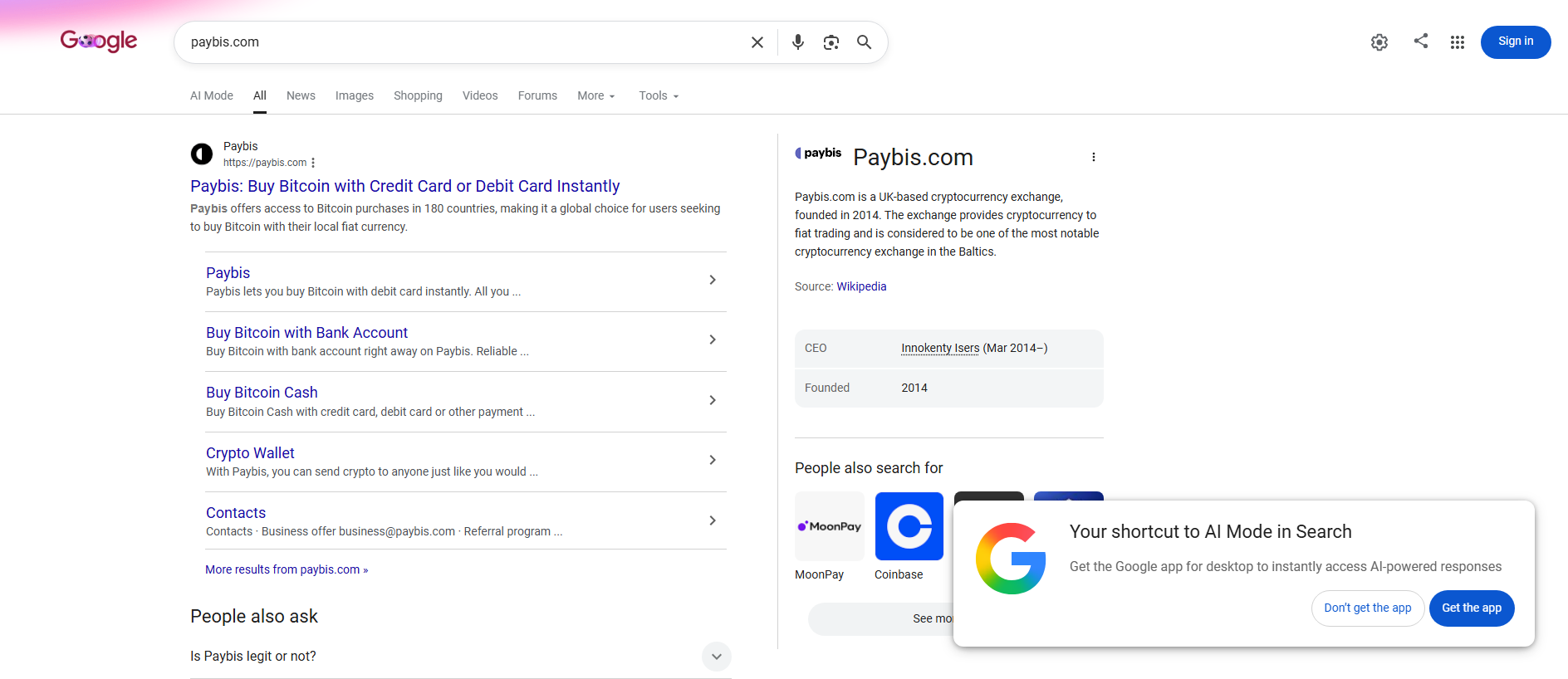
Task: Click the share icon in header
Action: click(1421, 41)
